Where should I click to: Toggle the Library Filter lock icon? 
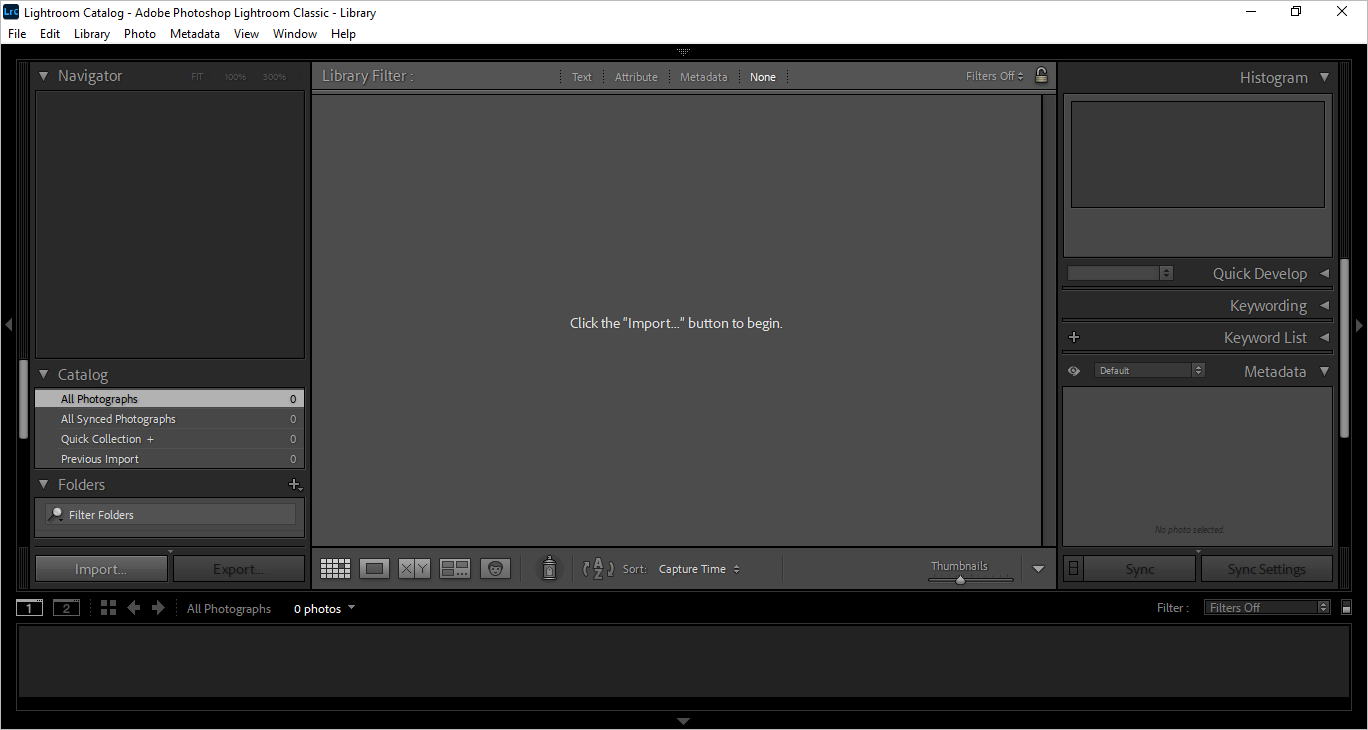[1041, 76]
